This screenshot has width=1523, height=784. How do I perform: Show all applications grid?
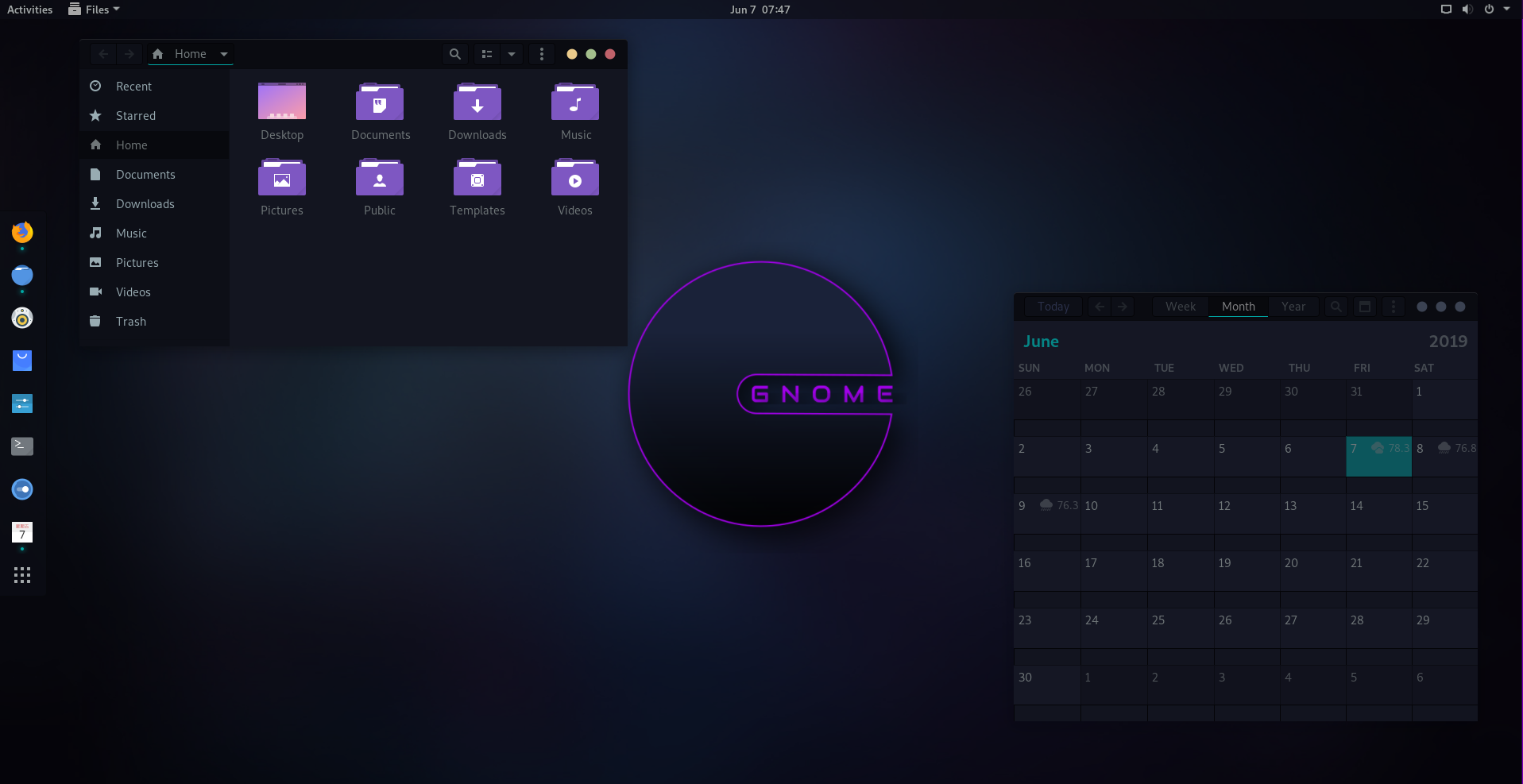point(22,575)
